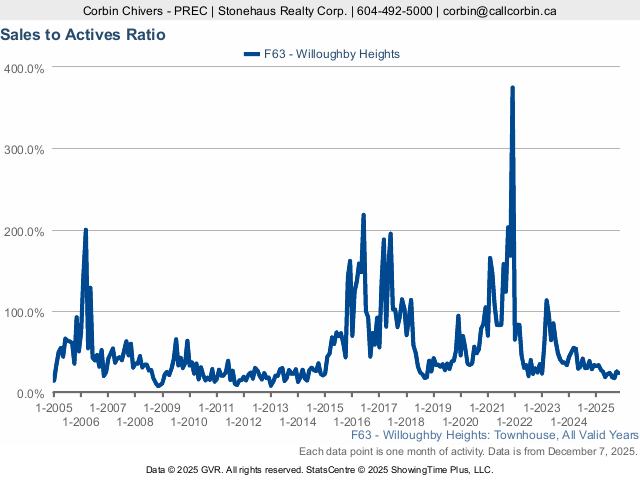Click the 200.0% y-axis label
640x480 pixels.
tap(23, 231)
